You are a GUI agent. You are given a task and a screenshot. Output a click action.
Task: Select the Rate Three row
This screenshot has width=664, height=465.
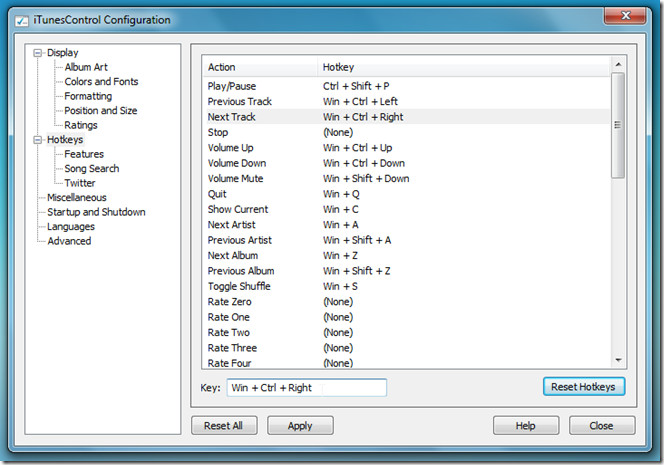click(x=406, y=348)
